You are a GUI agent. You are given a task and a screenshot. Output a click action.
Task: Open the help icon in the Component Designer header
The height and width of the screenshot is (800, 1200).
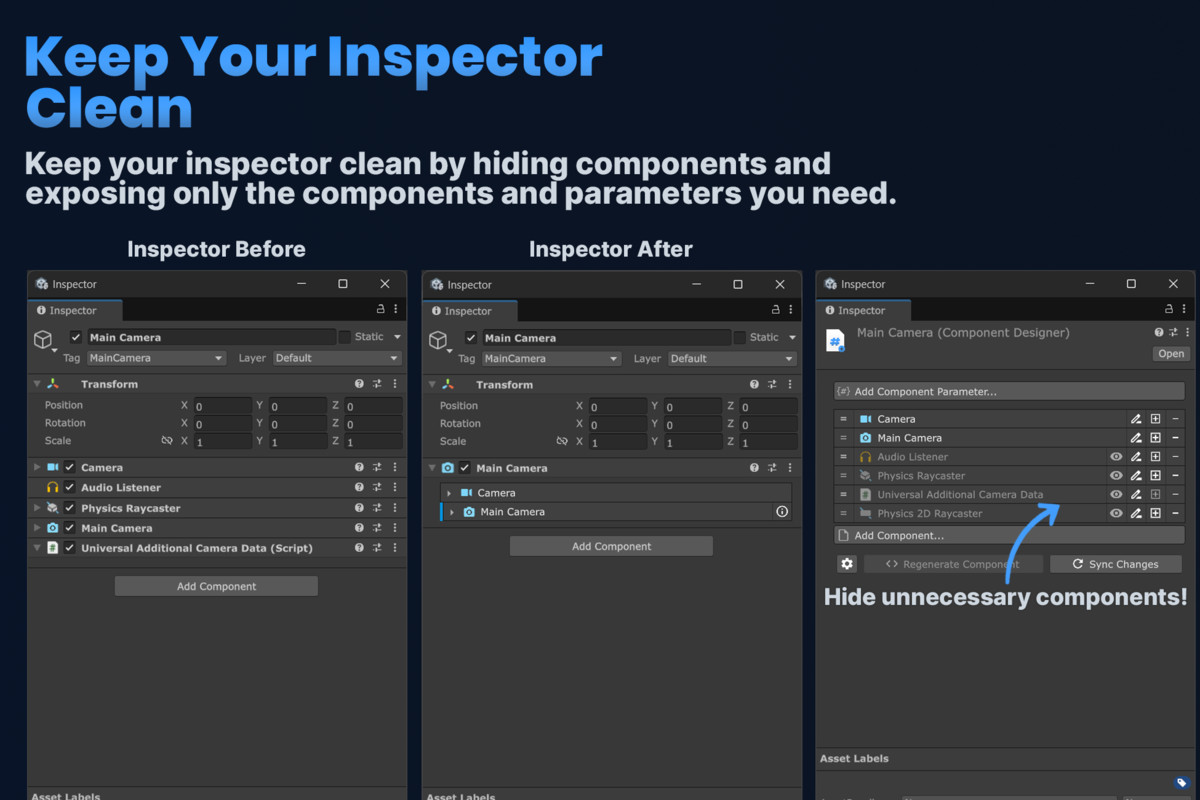point(1159,333)
